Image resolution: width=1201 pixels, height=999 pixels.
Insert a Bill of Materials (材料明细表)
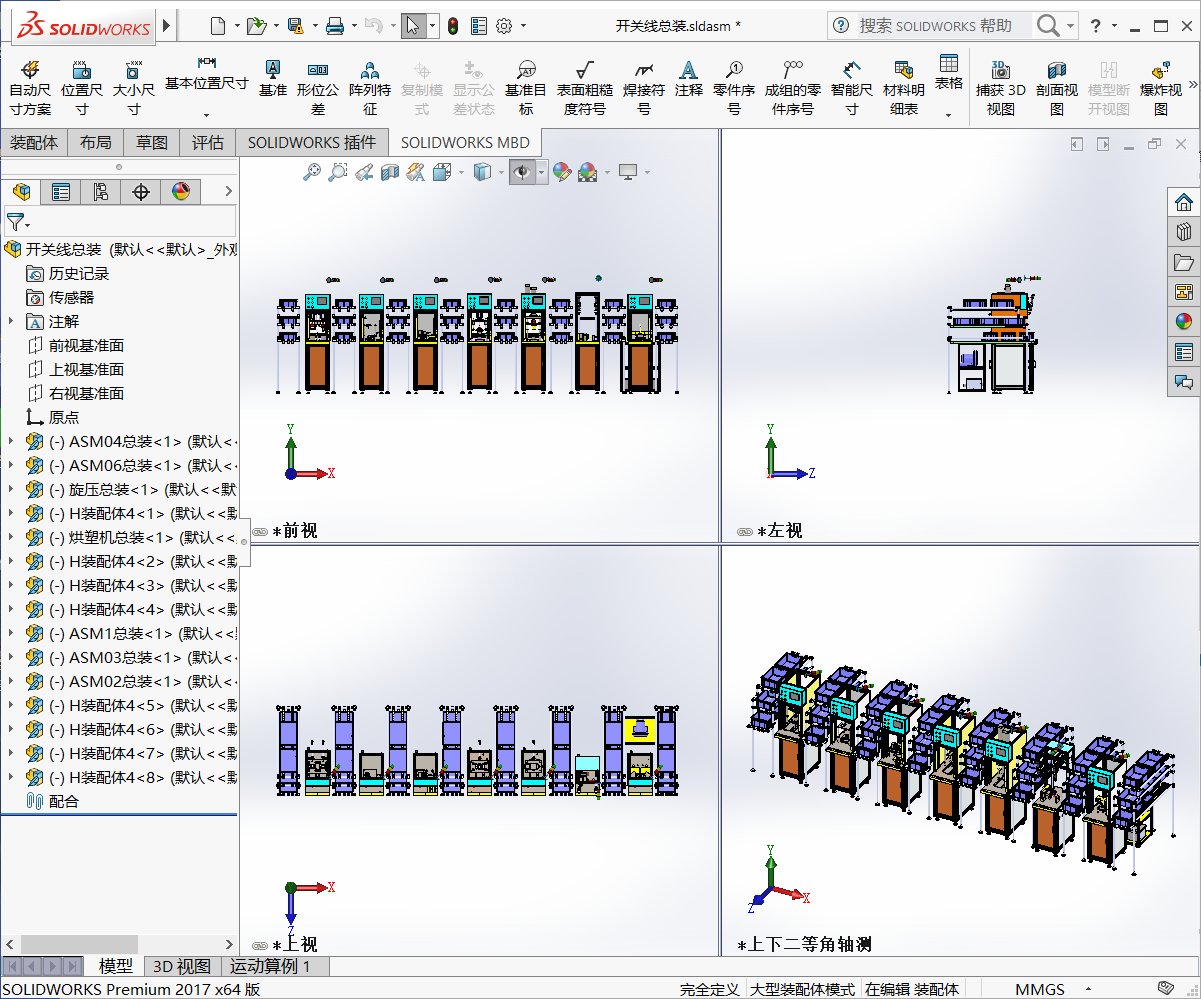(904, 87)
